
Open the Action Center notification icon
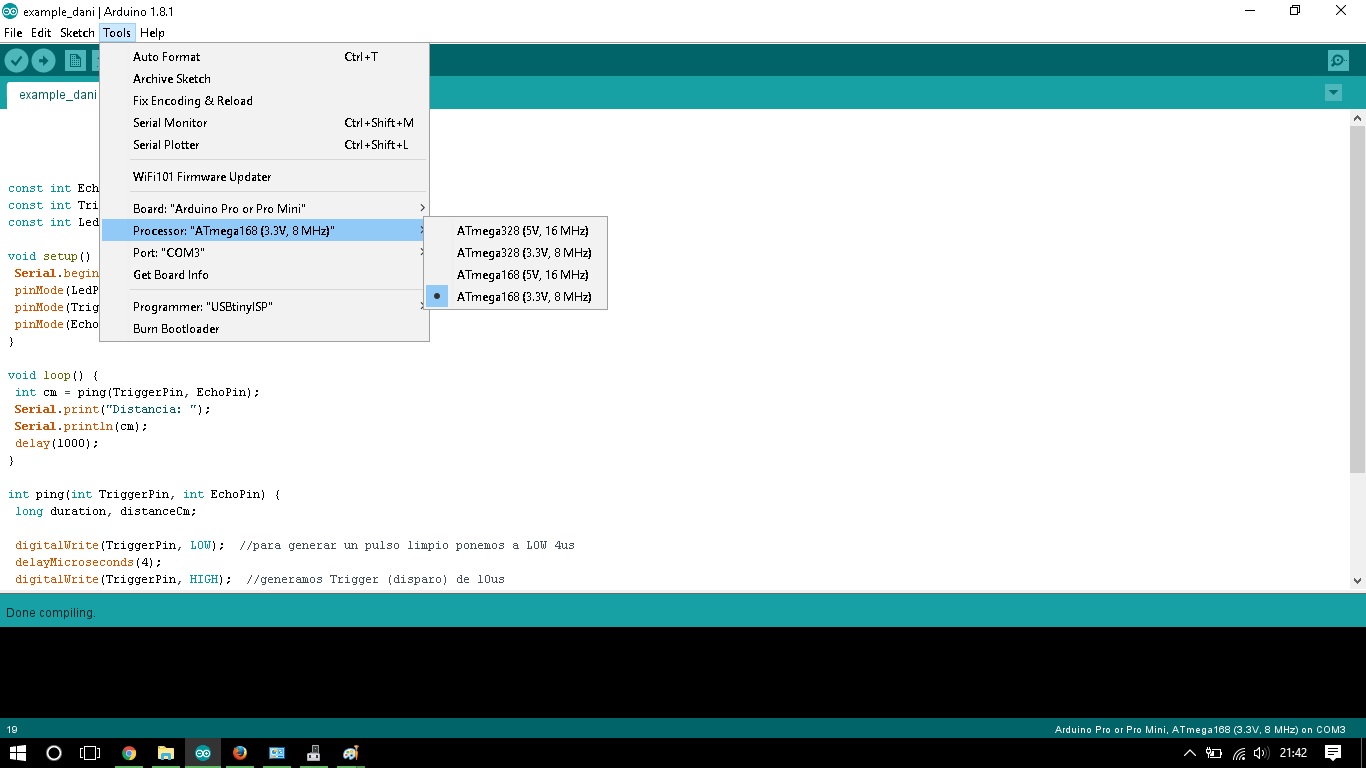[1333, 753]
